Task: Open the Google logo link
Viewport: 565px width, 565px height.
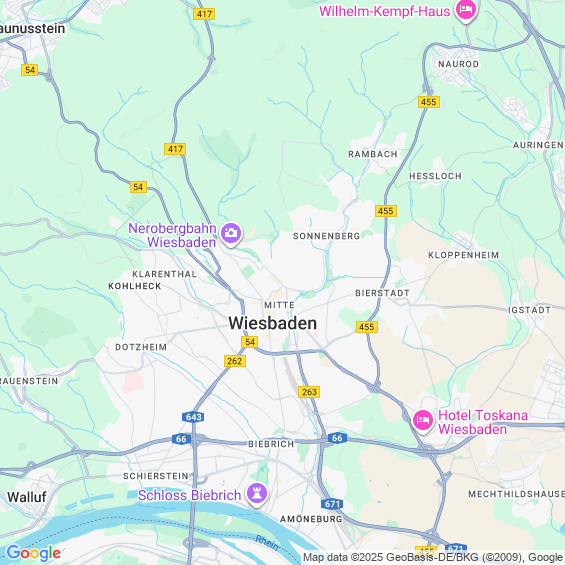Action: tap(34, 553)
